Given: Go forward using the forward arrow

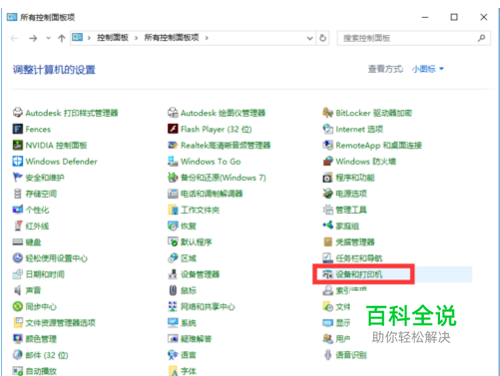Looking at the screenshot, I should click(x=33, y=38).
